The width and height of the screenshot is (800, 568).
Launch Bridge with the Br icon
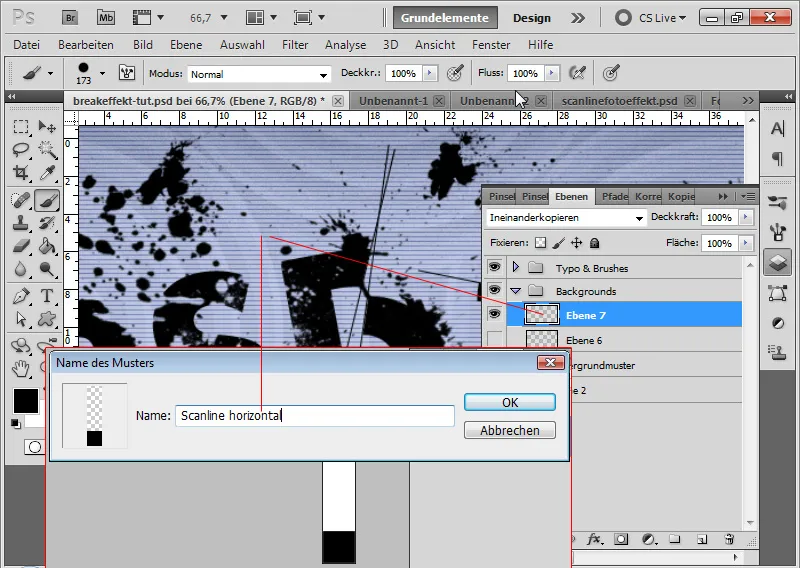(x=70, y=18)
